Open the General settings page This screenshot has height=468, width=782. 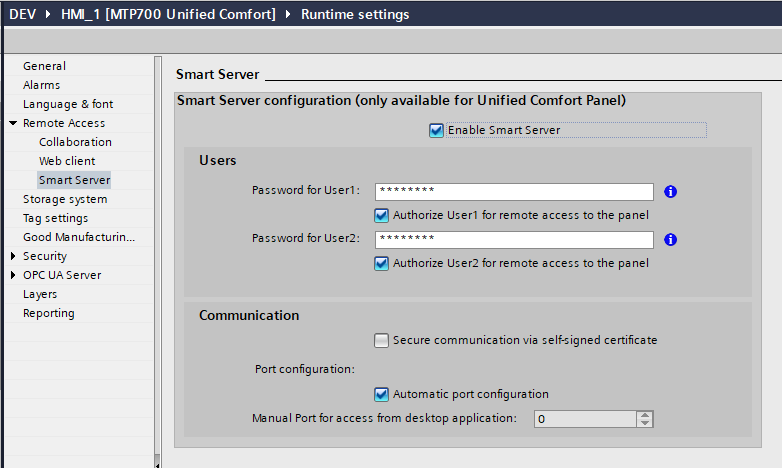(44, 66)
